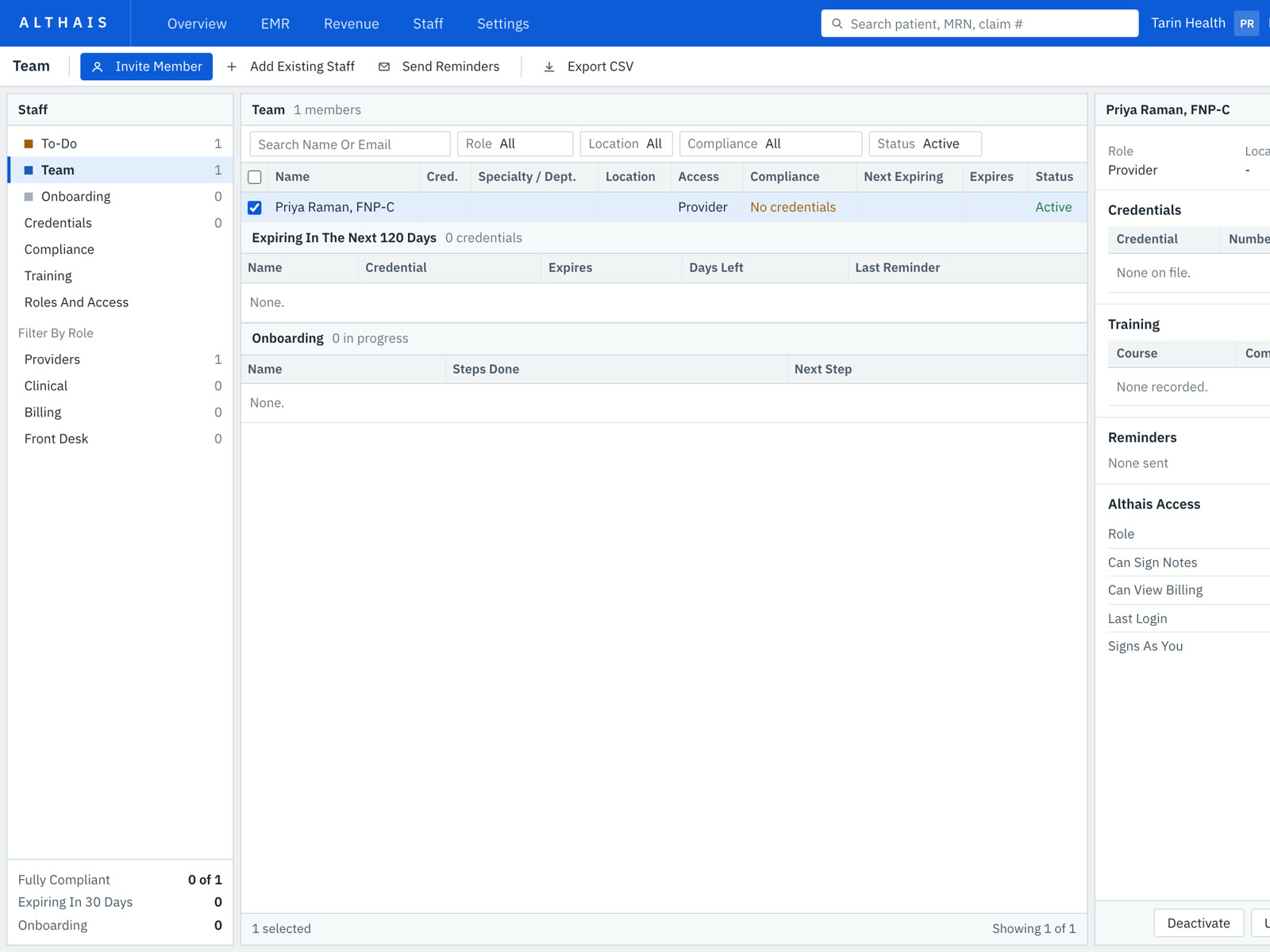The image size is (1270, 952).
Task: Uncheck the Priya Raman row checkbox
Action: [255, 208]
